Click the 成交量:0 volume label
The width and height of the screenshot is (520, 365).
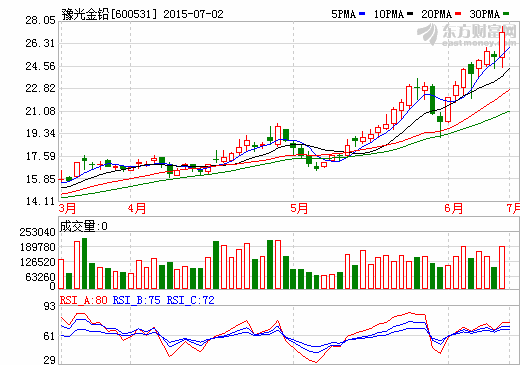84,226
